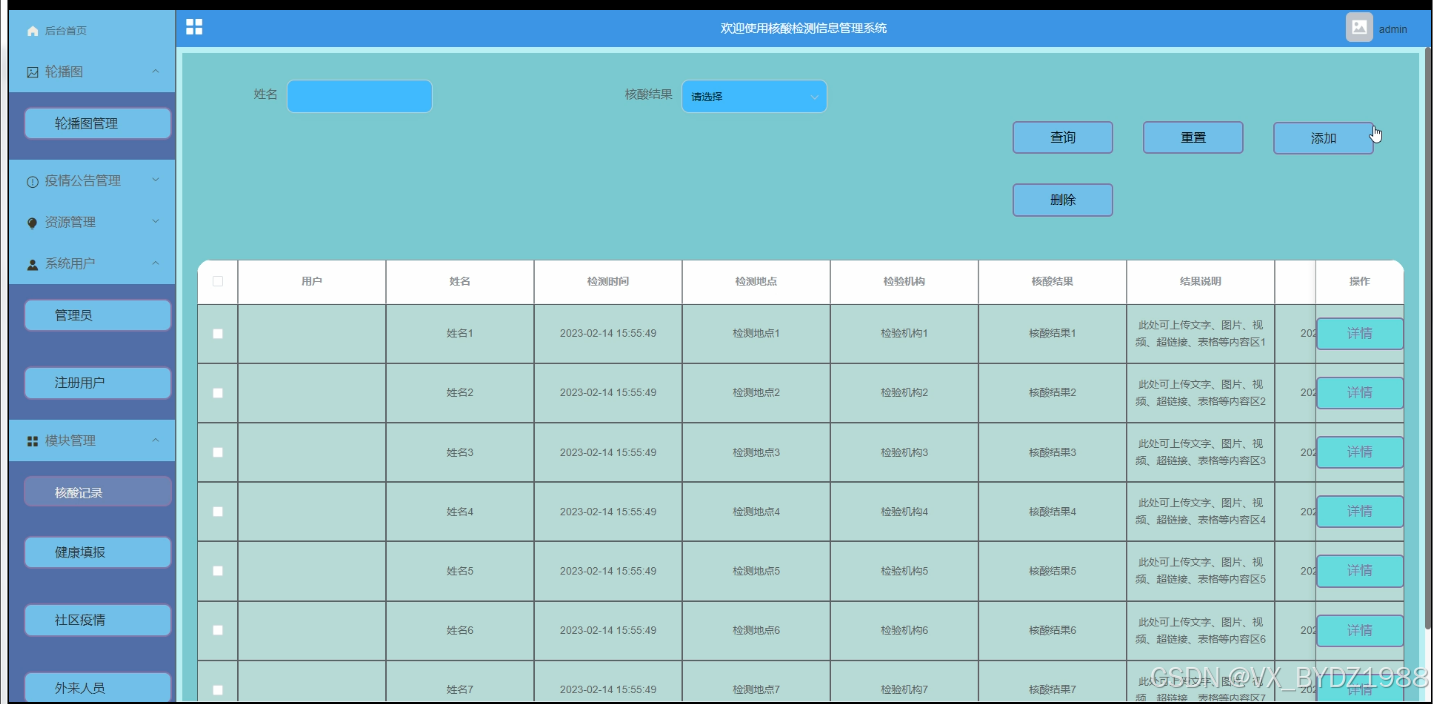This screenshot has height=704, width=1433.
Task: Open 详情 for 姓名4 row
Action: click(1360, 511)
